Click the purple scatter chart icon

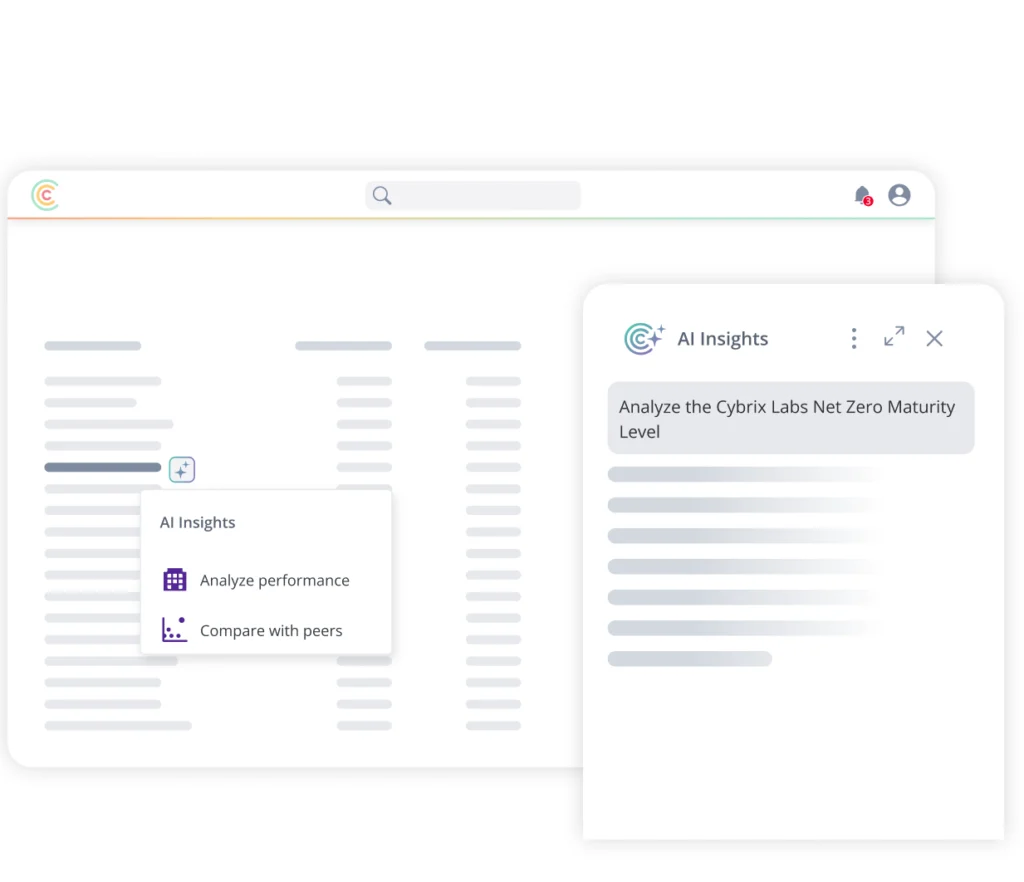click(174, 630)
